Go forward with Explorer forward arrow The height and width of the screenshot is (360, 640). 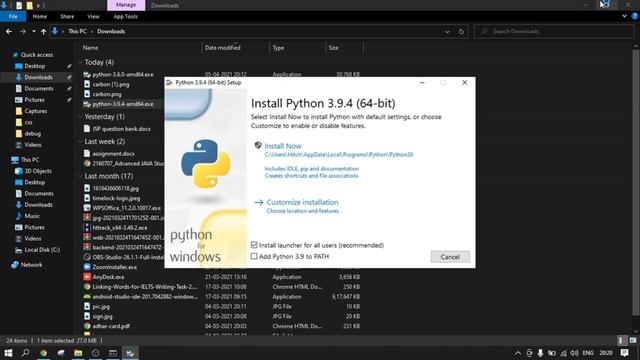pyautogui.click(x=23, y=31)
